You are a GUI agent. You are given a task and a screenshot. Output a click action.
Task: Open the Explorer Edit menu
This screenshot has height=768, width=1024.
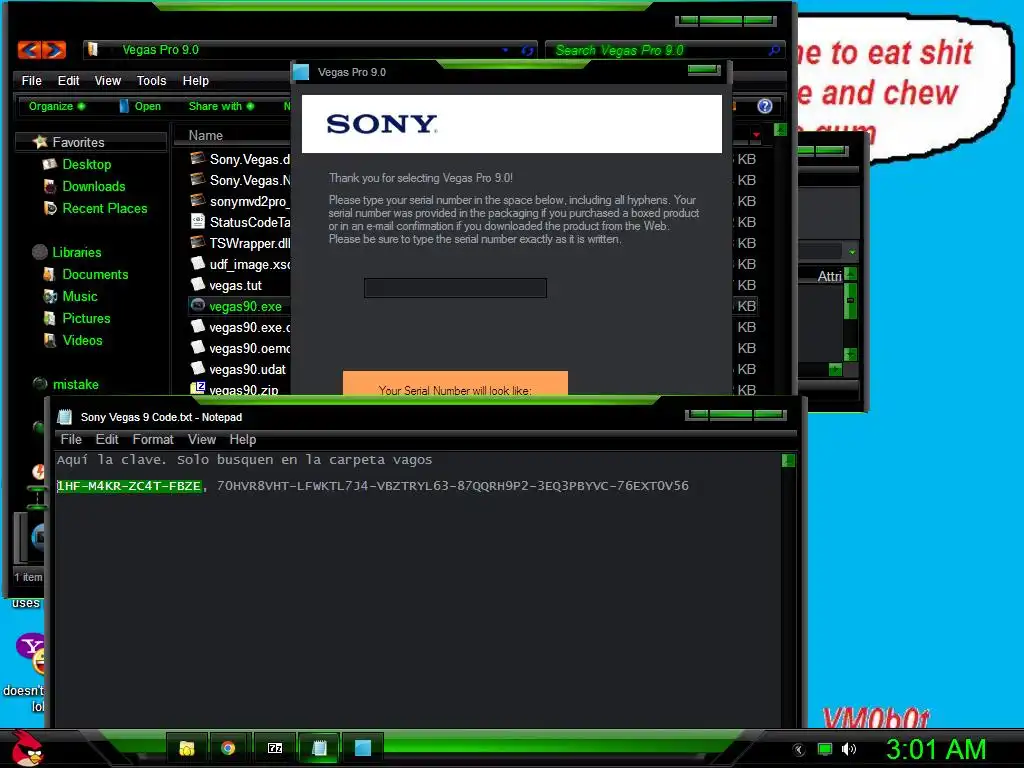pos(68,80)
